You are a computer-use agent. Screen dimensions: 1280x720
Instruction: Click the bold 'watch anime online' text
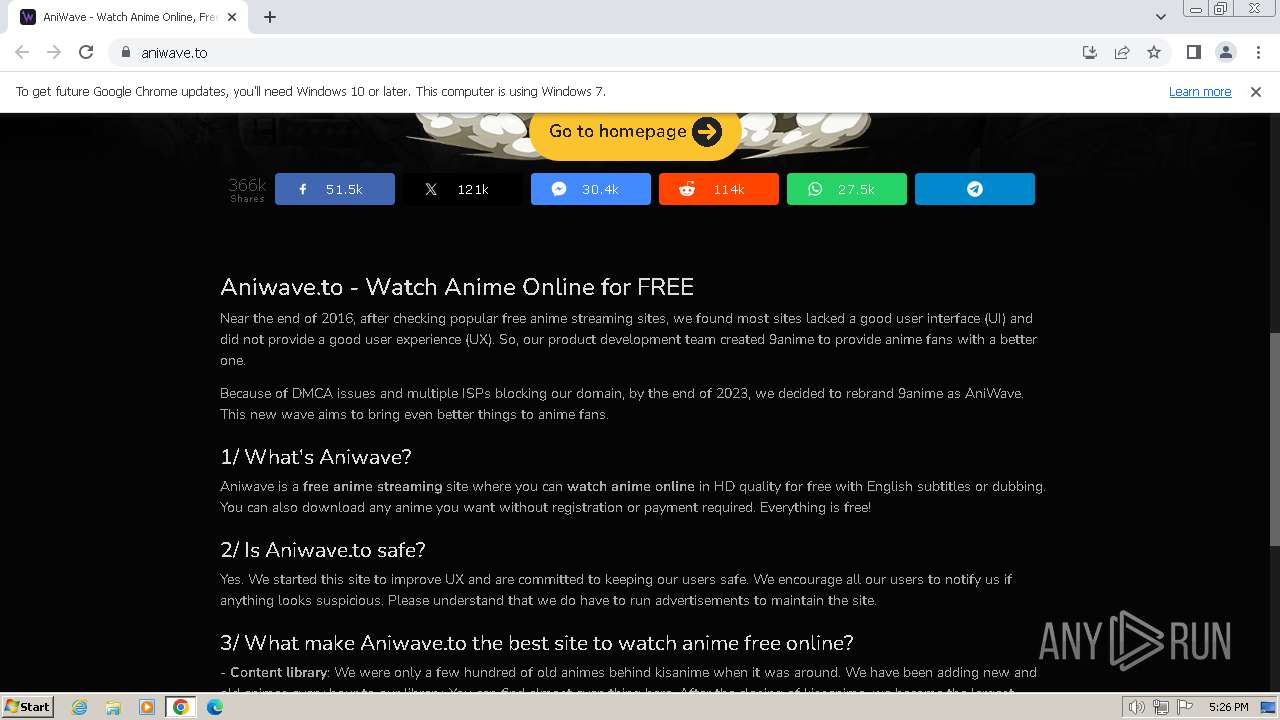pyautogui.click(x=631, y=486)
